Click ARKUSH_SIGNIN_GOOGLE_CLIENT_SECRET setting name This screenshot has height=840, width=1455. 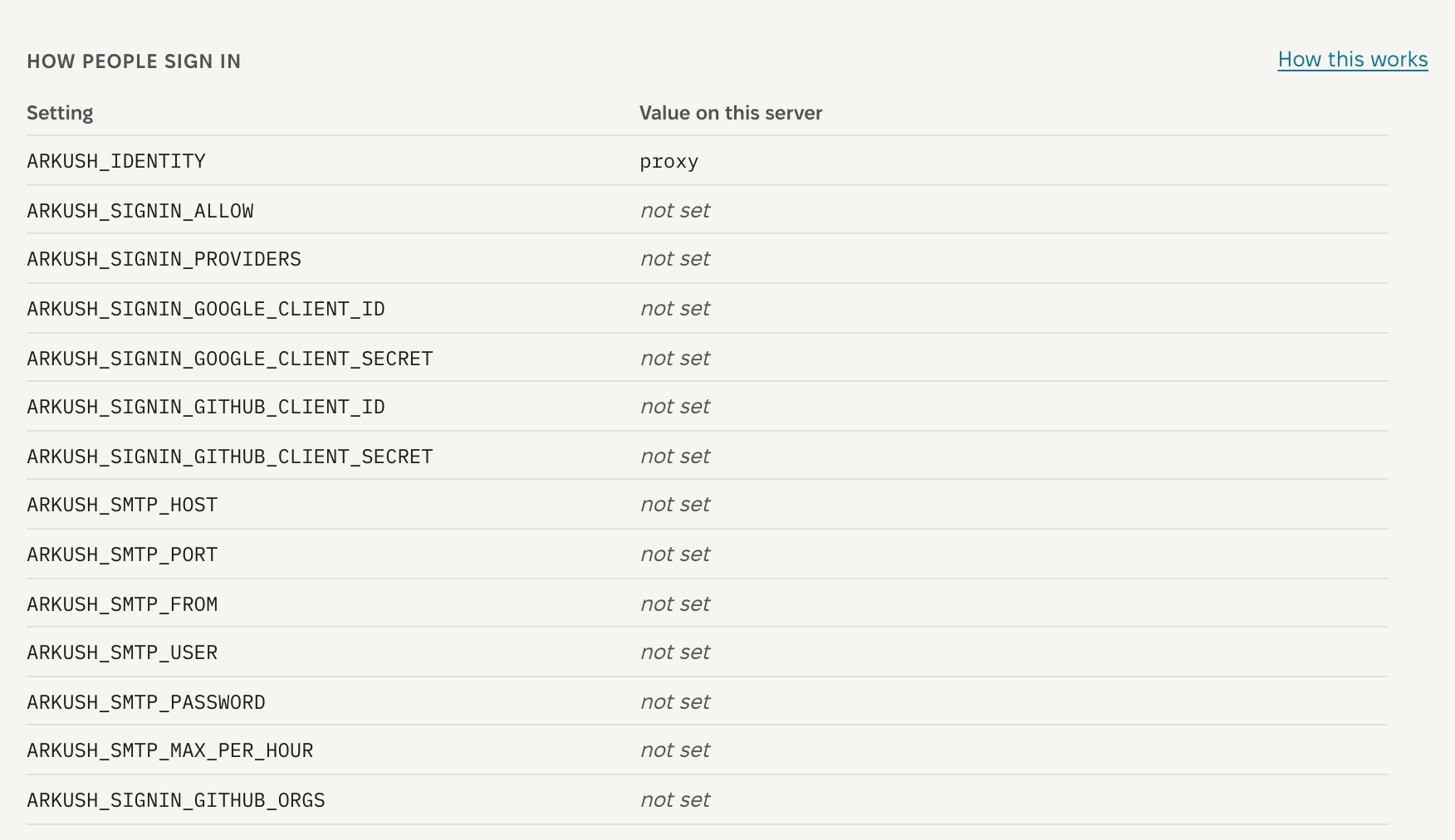230,359
